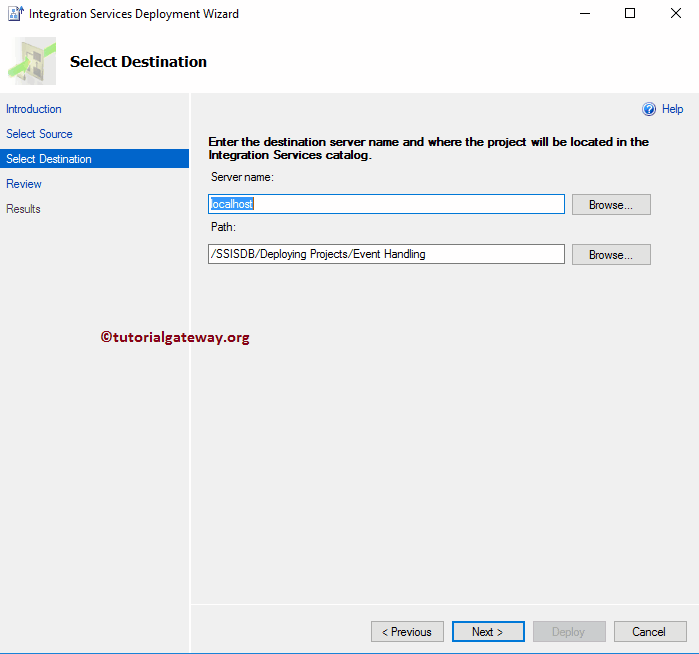The image size is (699, 654).
Task: Click into the Server name input field
Action: (386, 204)
